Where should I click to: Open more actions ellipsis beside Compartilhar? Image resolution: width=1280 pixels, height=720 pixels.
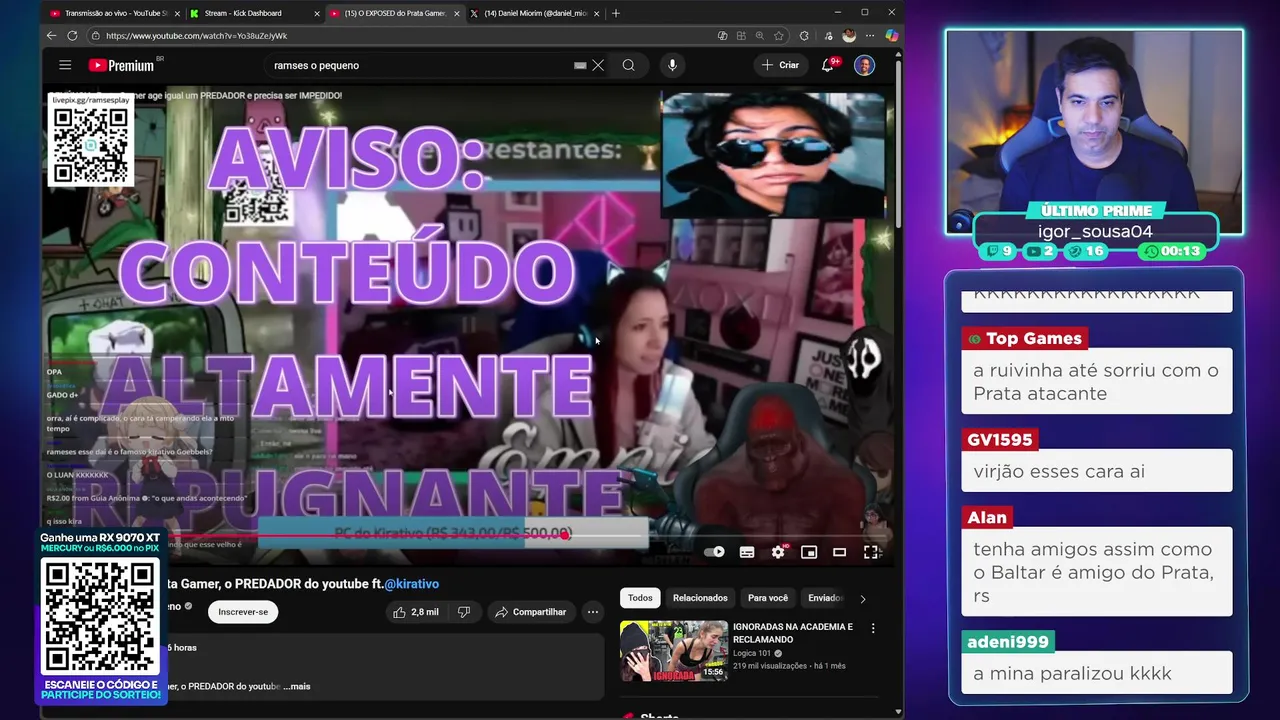point(592,612)
